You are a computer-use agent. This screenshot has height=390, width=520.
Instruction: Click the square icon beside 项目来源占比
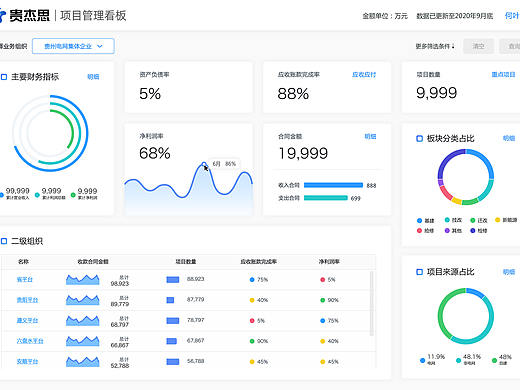click(420, 272)
